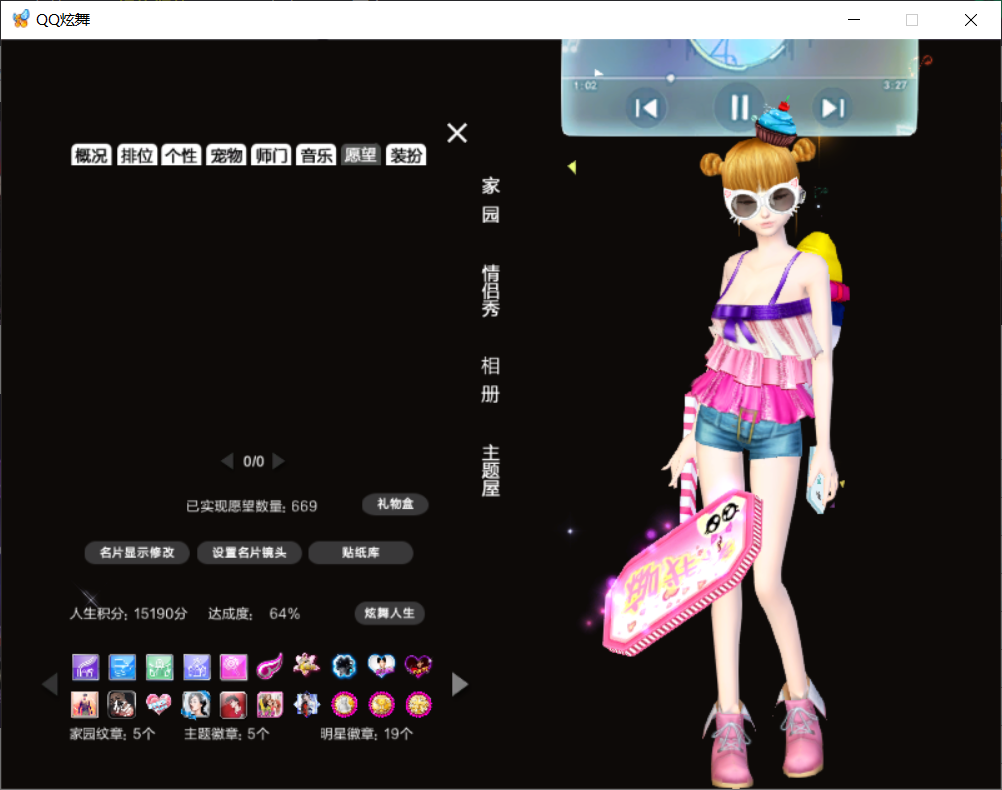Click the blue diamond star badge
This screenshot has height=790, width=1002.
(x=307, y=704)
